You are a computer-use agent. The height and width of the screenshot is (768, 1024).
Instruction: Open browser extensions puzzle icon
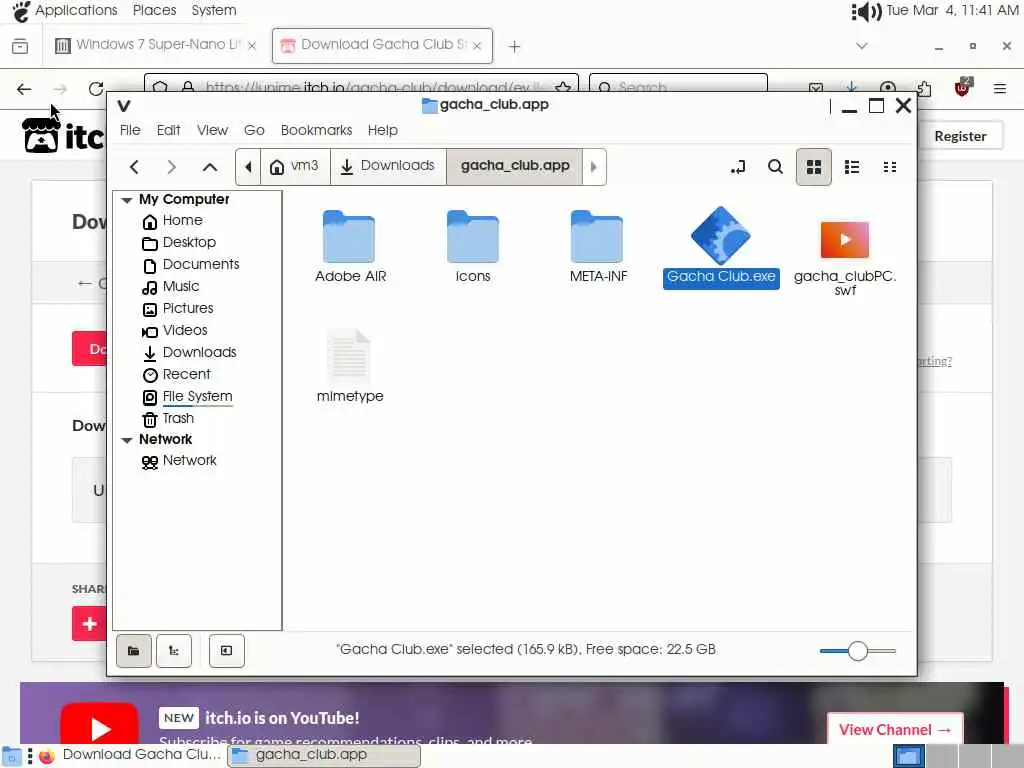(924, 88)
